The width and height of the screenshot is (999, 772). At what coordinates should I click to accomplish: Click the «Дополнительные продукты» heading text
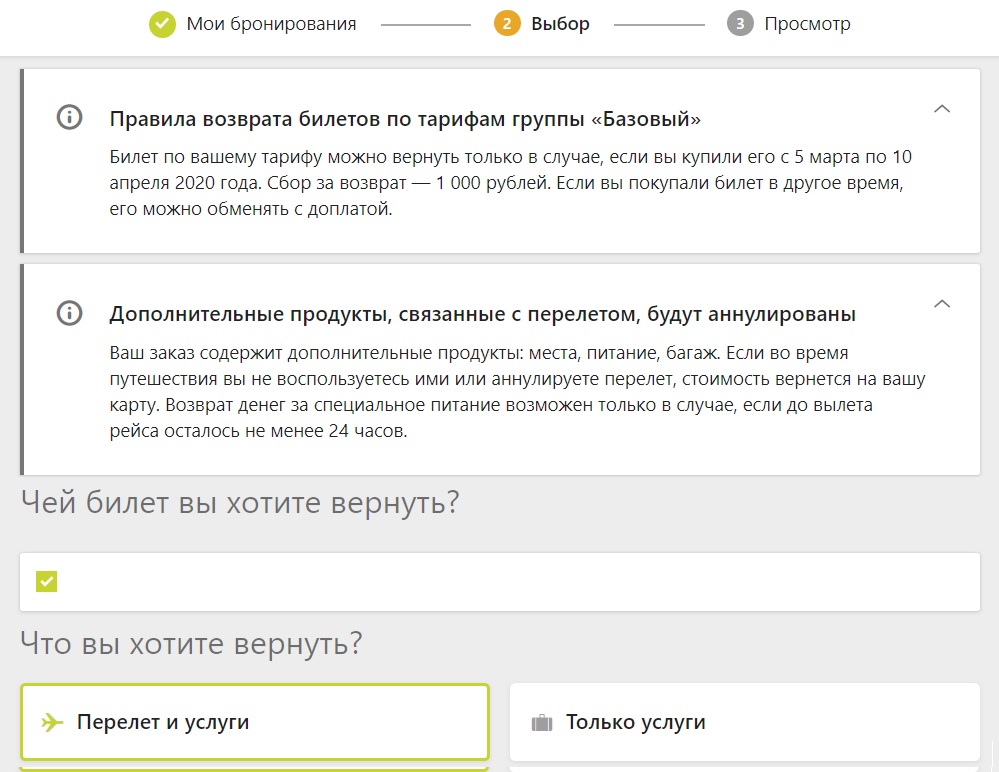tap(482, 314)
